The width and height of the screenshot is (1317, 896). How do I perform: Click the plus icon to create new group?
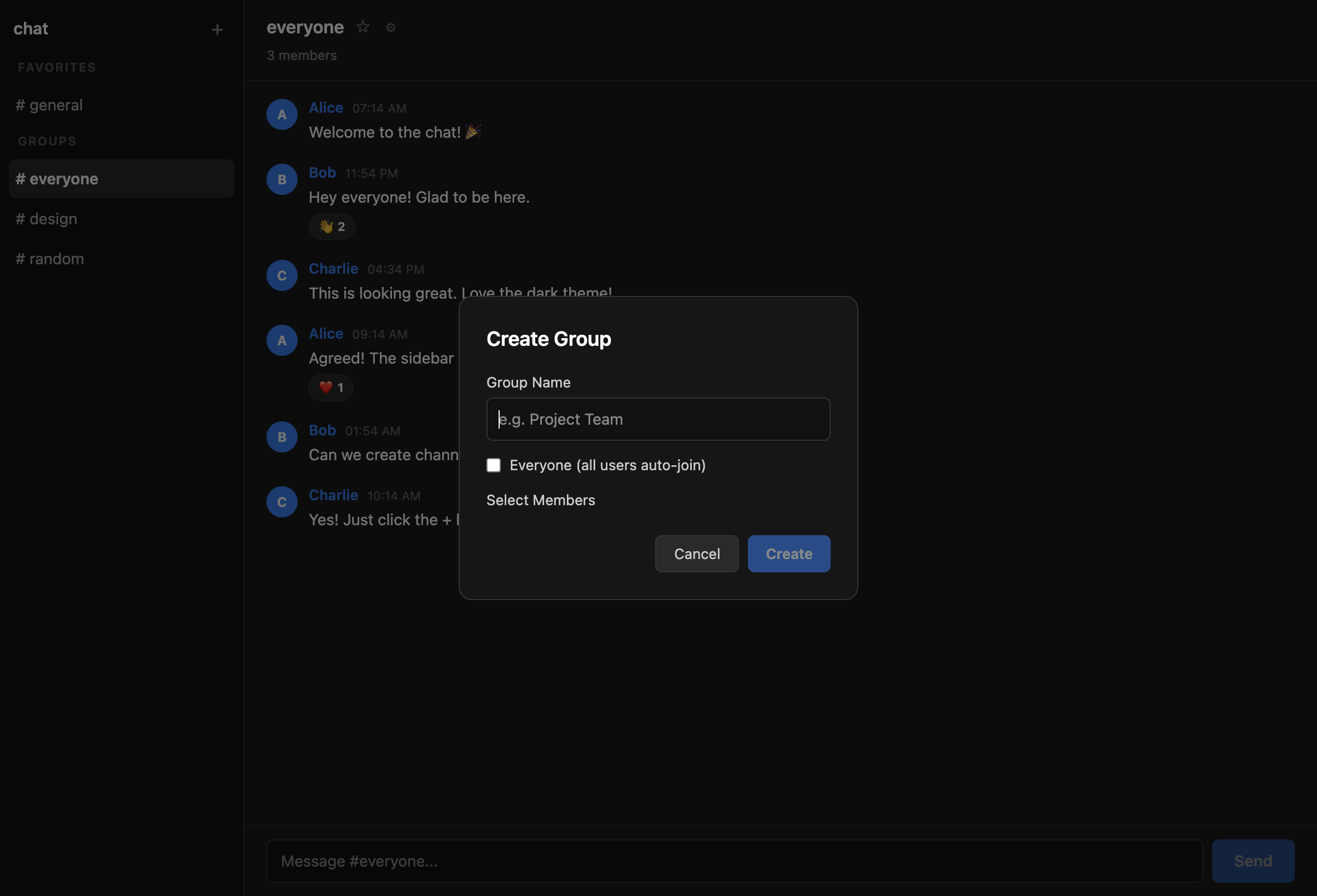click(x=218, y=29)
